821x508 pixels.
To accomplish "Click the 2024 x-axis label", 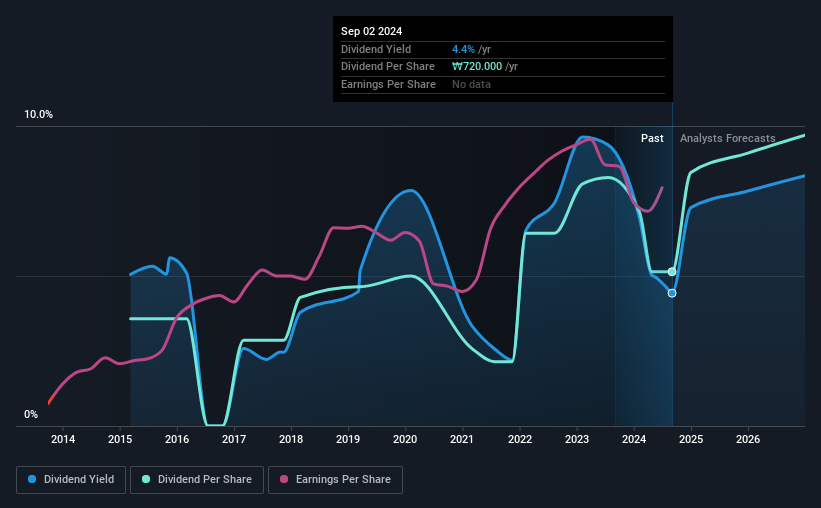I will coord(634,439).
